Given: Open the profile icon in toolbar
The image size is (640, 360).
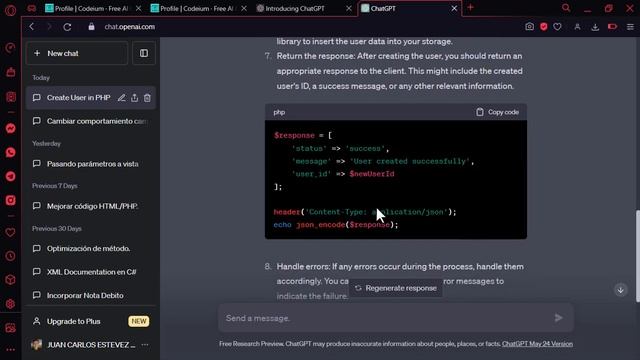Looking at the screenshot, I should [x=577, y=27].
